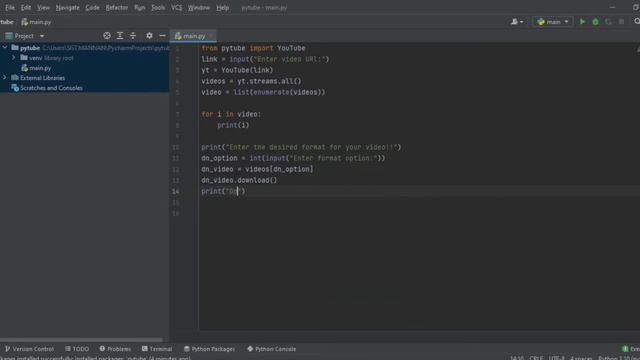Open the VCS menu
The height and width of the screenshot is (360, 640).
click(177, 8)
